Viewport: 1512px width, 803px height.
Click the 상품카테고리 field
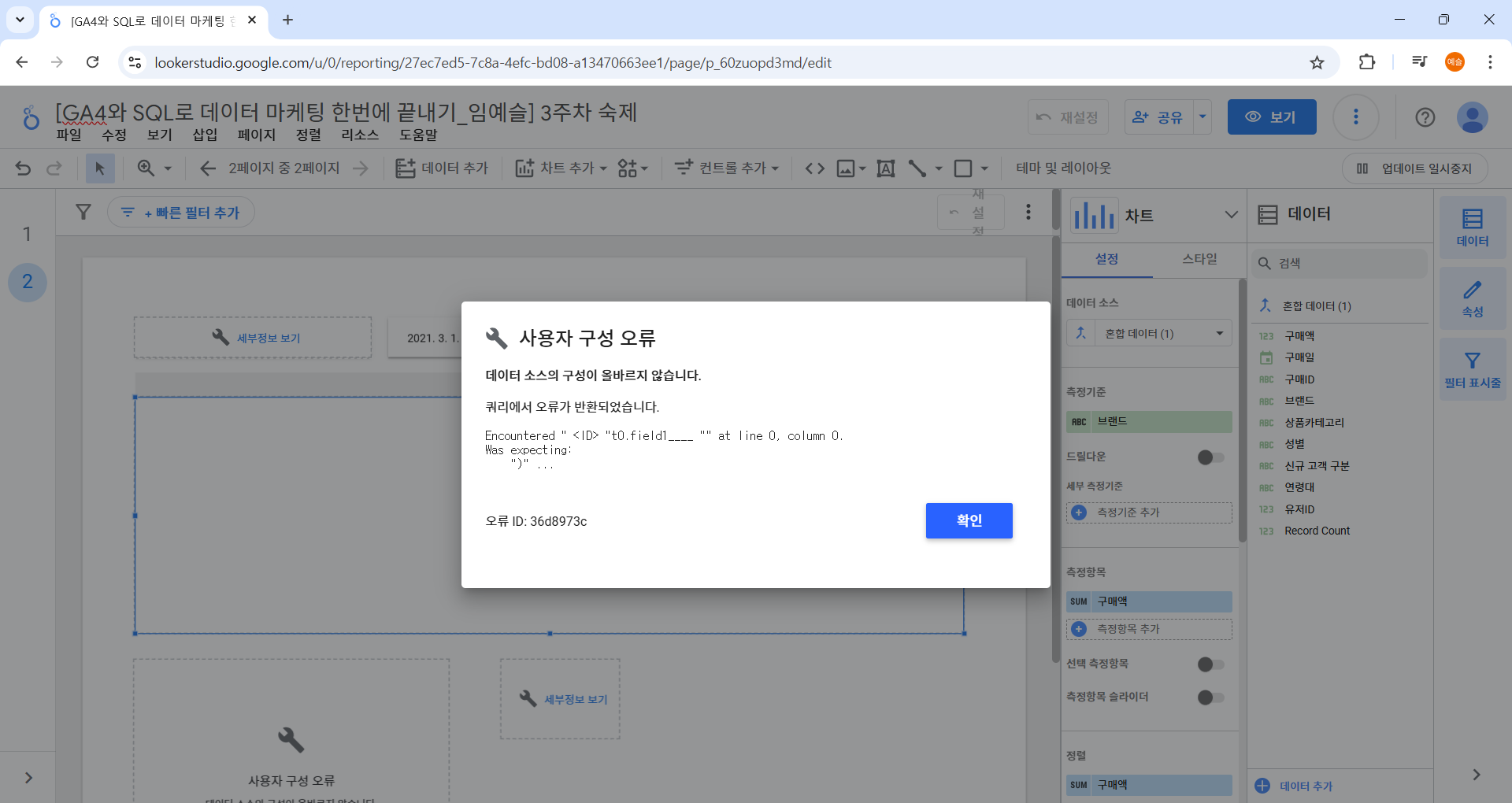[x=1314, y=423]
